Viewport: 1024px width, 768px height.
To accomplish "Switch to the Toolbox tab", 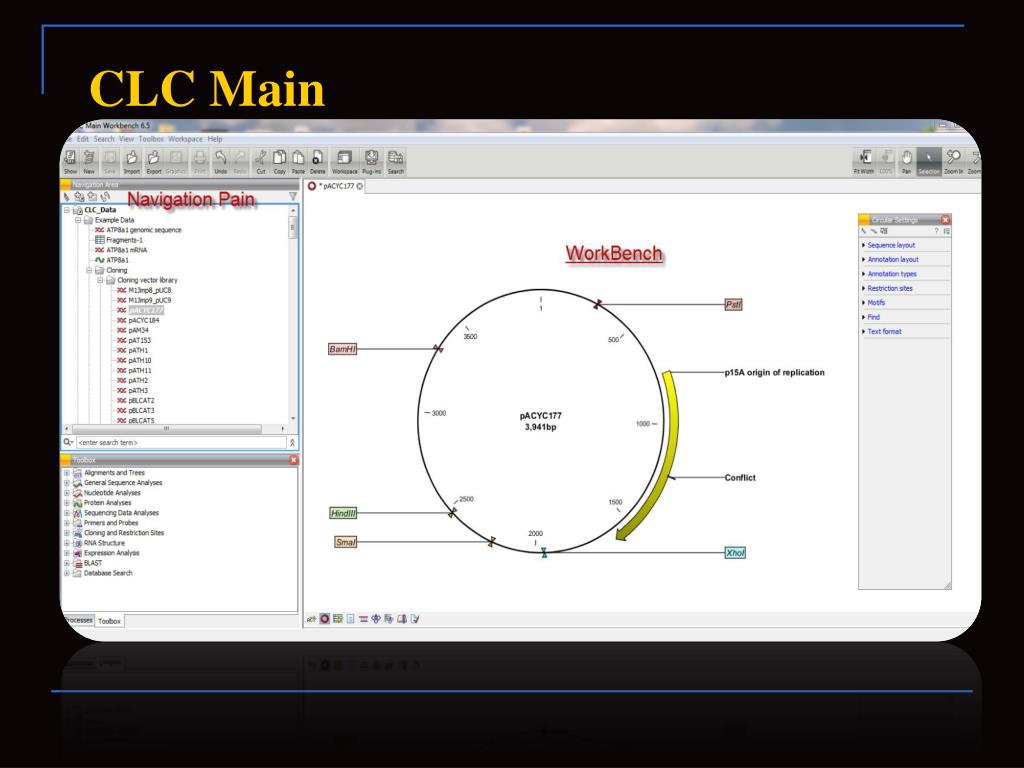I will point(109,621).
